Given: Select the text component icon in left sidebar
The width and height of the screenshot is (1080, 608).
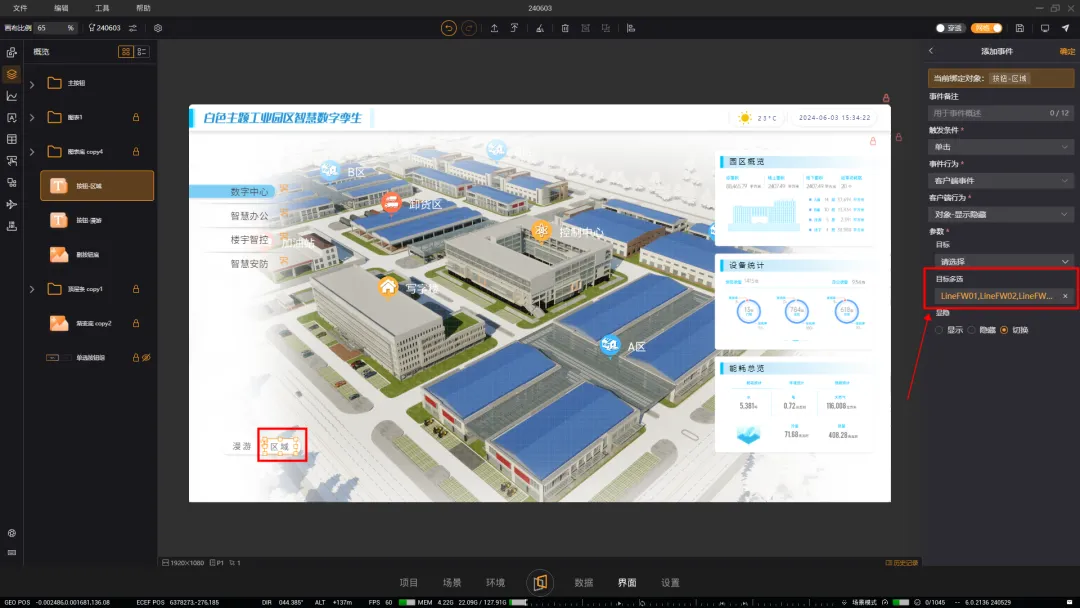Looking at the screenshot, I should pyautogui.click(x=12, y=118).
